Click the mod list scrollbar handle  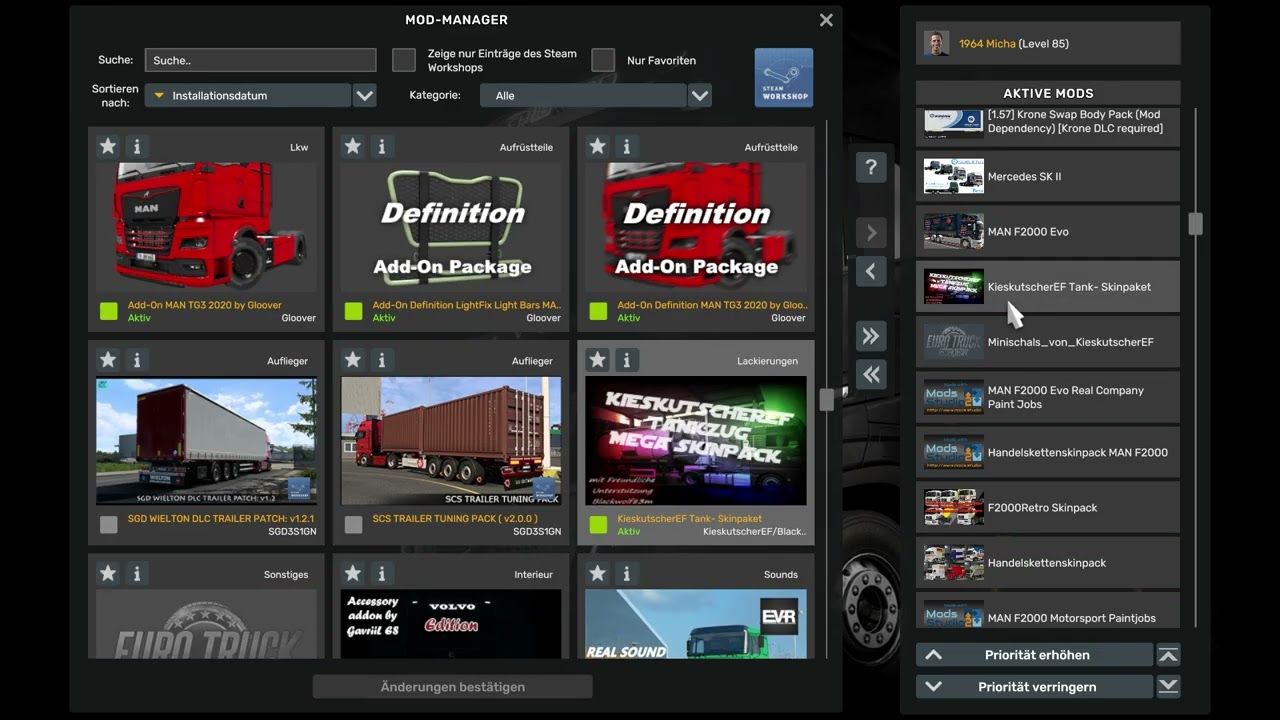pos(826,399)
